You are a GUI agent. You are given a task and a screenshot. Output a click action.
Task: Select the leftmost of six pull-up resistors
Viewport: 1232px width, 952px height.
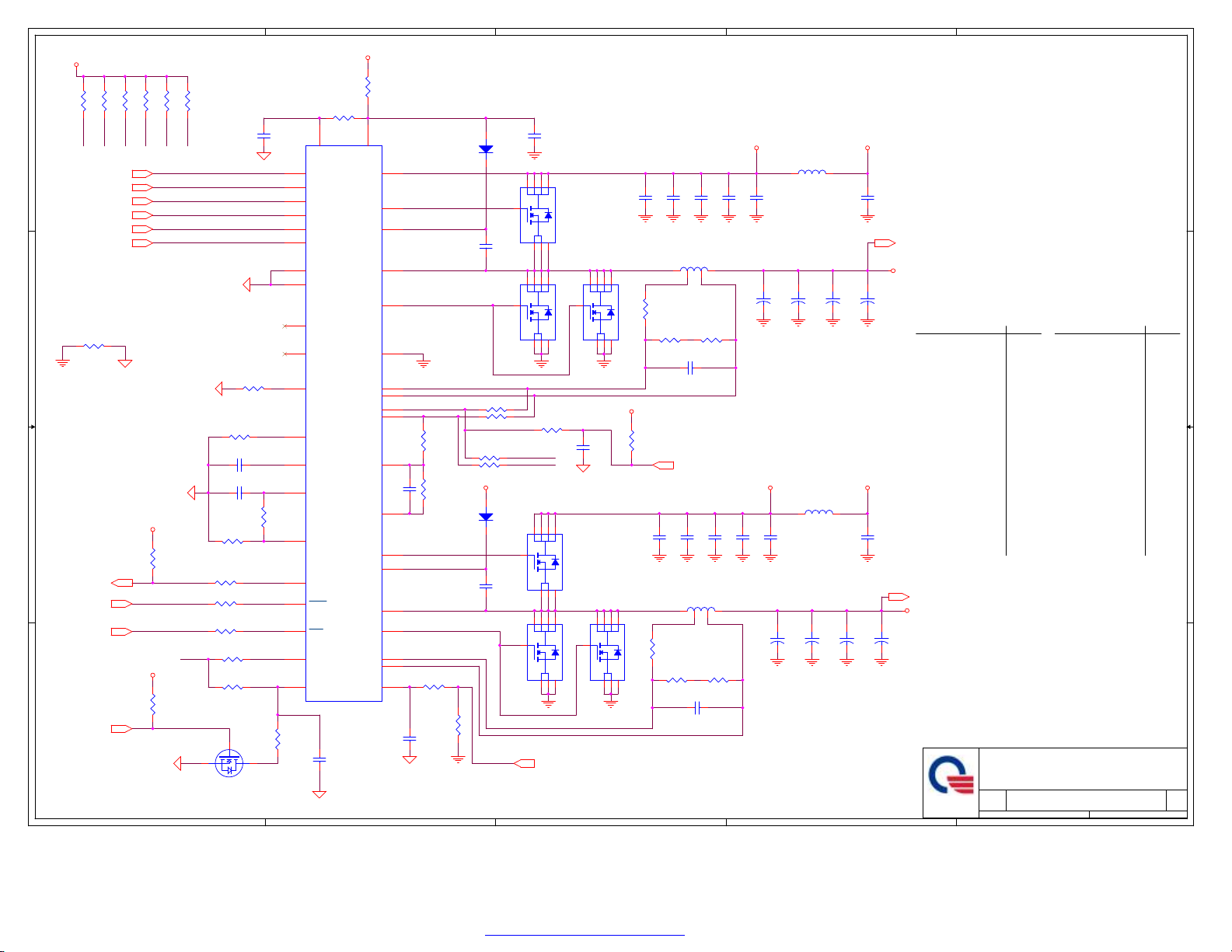pos(83,101)
